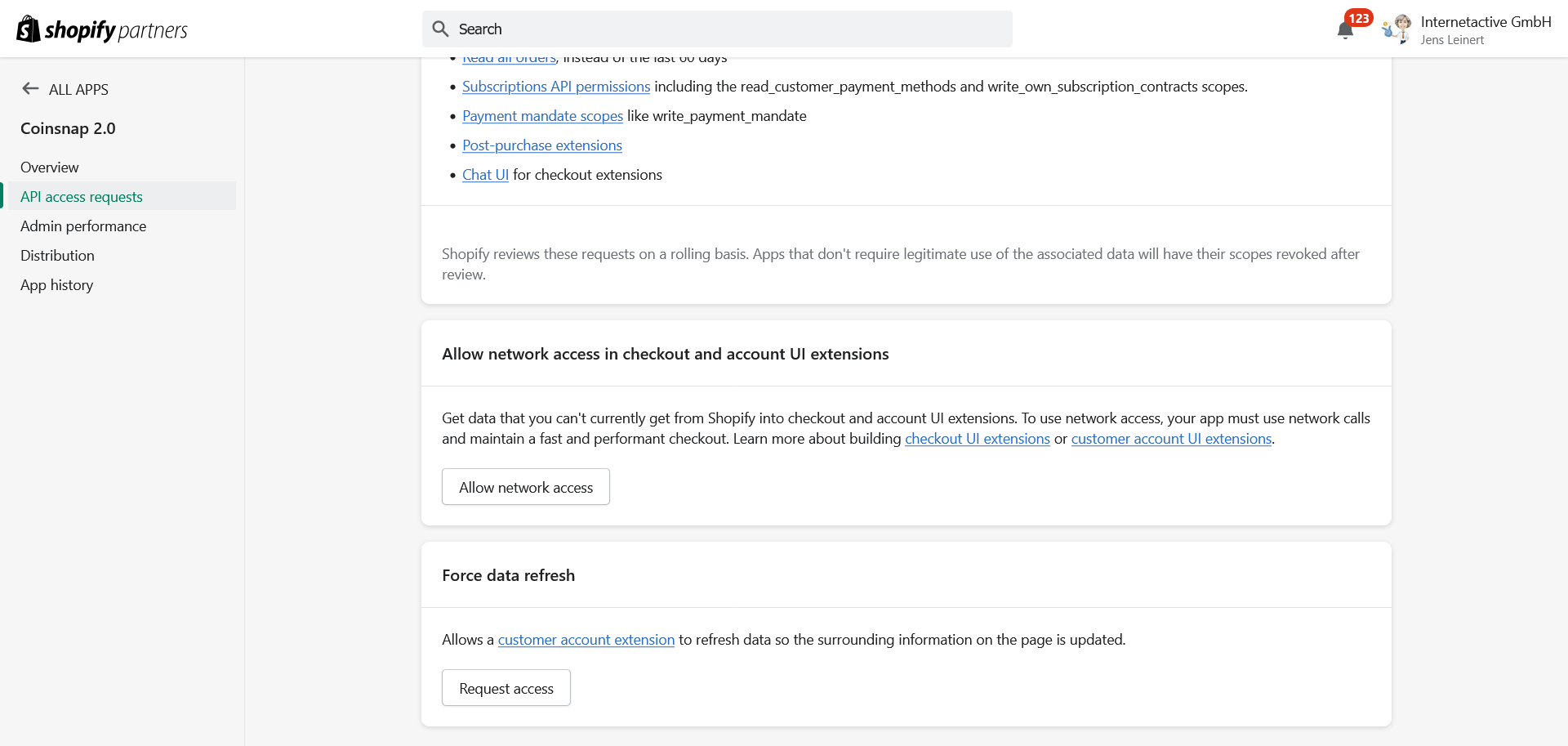The image size is (1568, 746).
Task: Select API access requests in sidebar
Action: click(82, 197)
